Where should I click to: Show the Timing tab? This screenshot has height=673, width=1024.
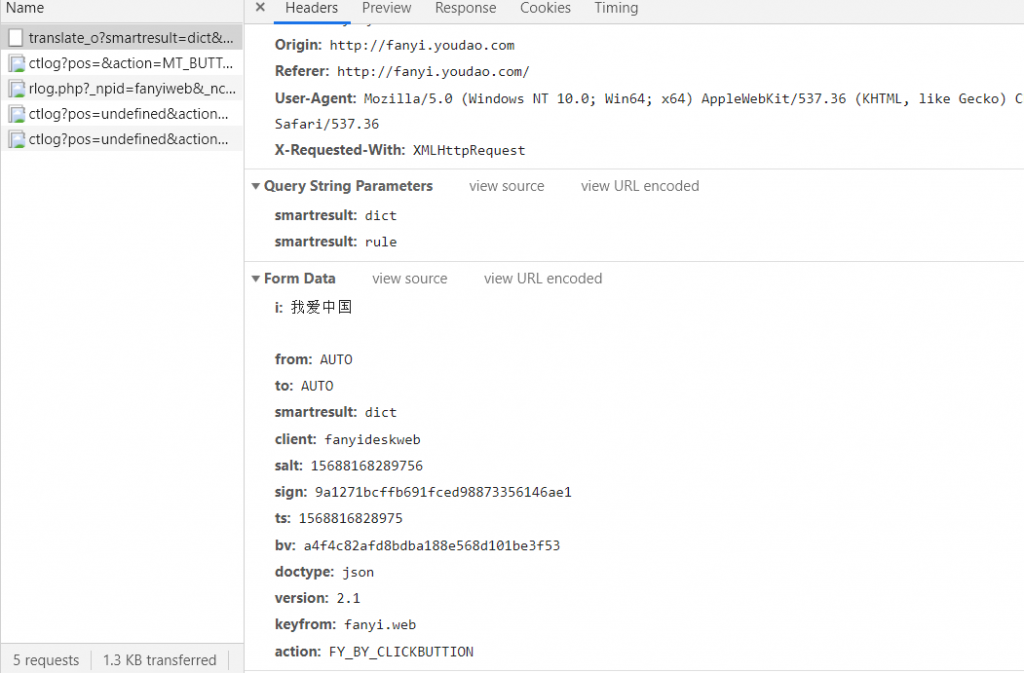coord(616,8)
